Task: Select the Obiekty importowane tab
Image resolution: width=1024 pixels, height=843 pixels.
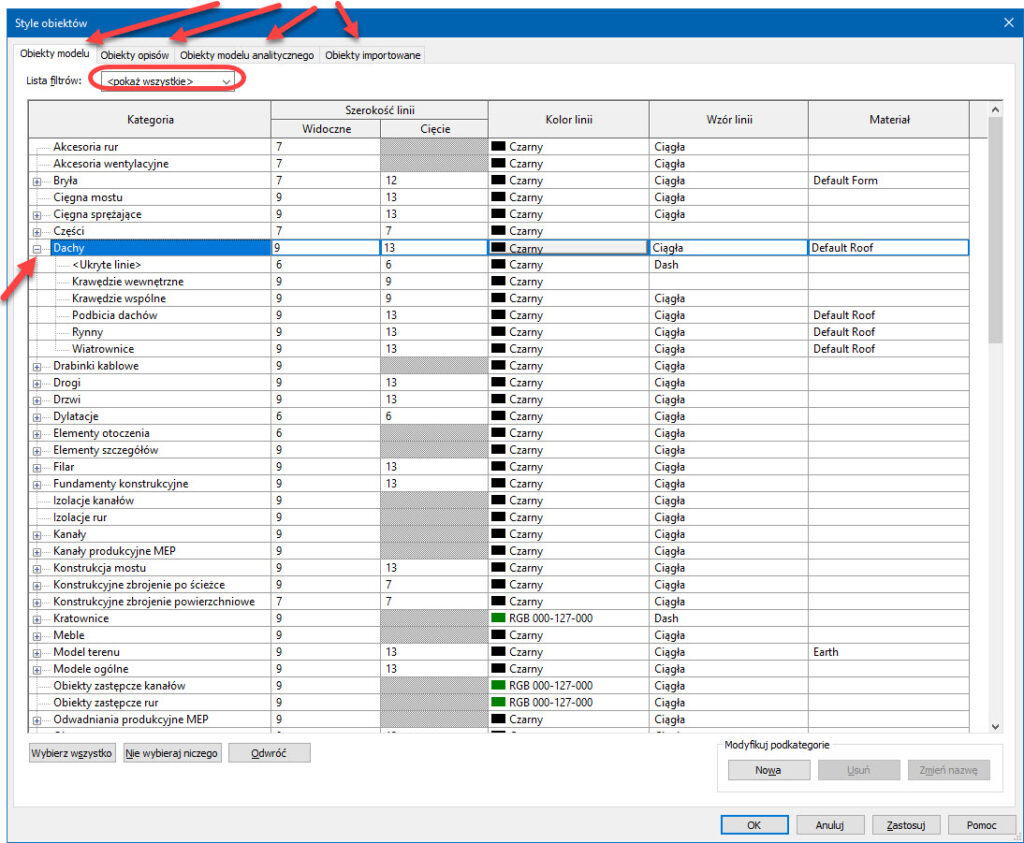Action: tap(372, 55)
